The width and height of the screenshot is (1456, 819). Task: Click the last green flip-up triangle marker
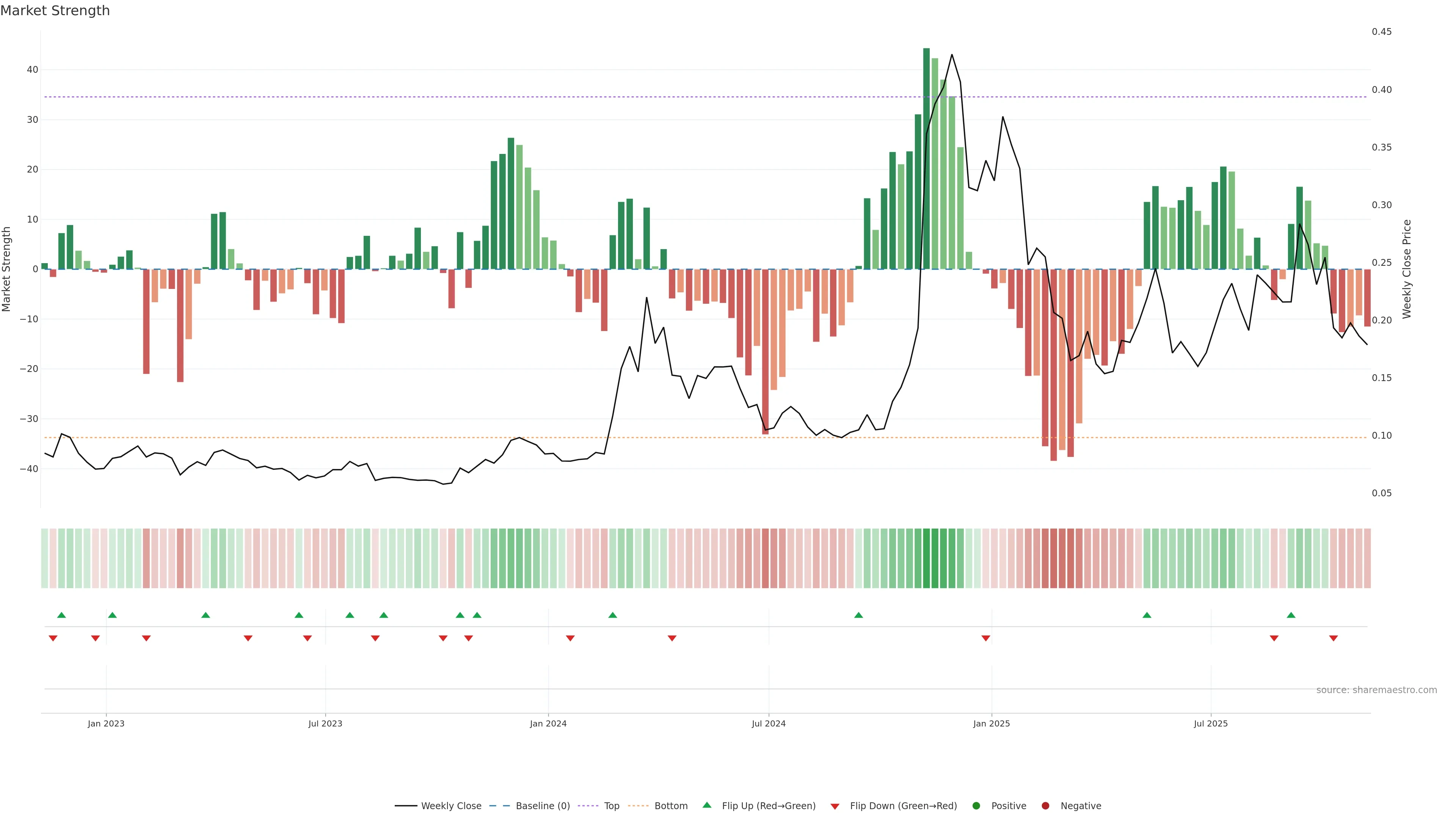1291,615
